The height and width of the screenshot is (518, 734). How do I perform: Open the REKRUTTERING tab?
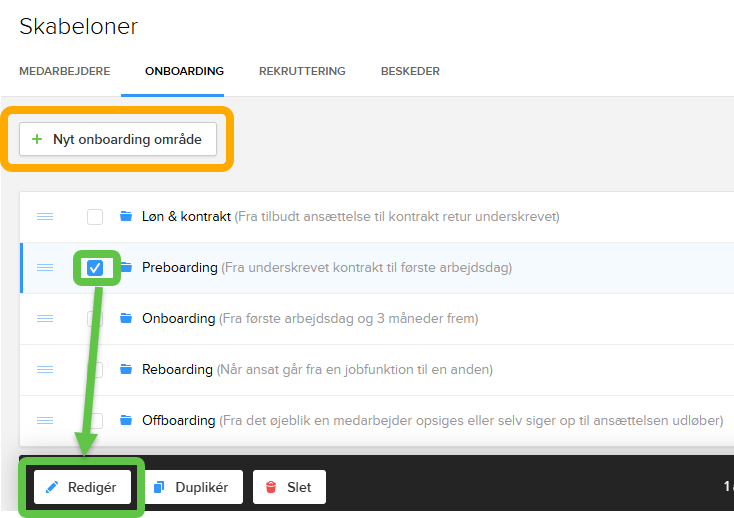[302, 71]
